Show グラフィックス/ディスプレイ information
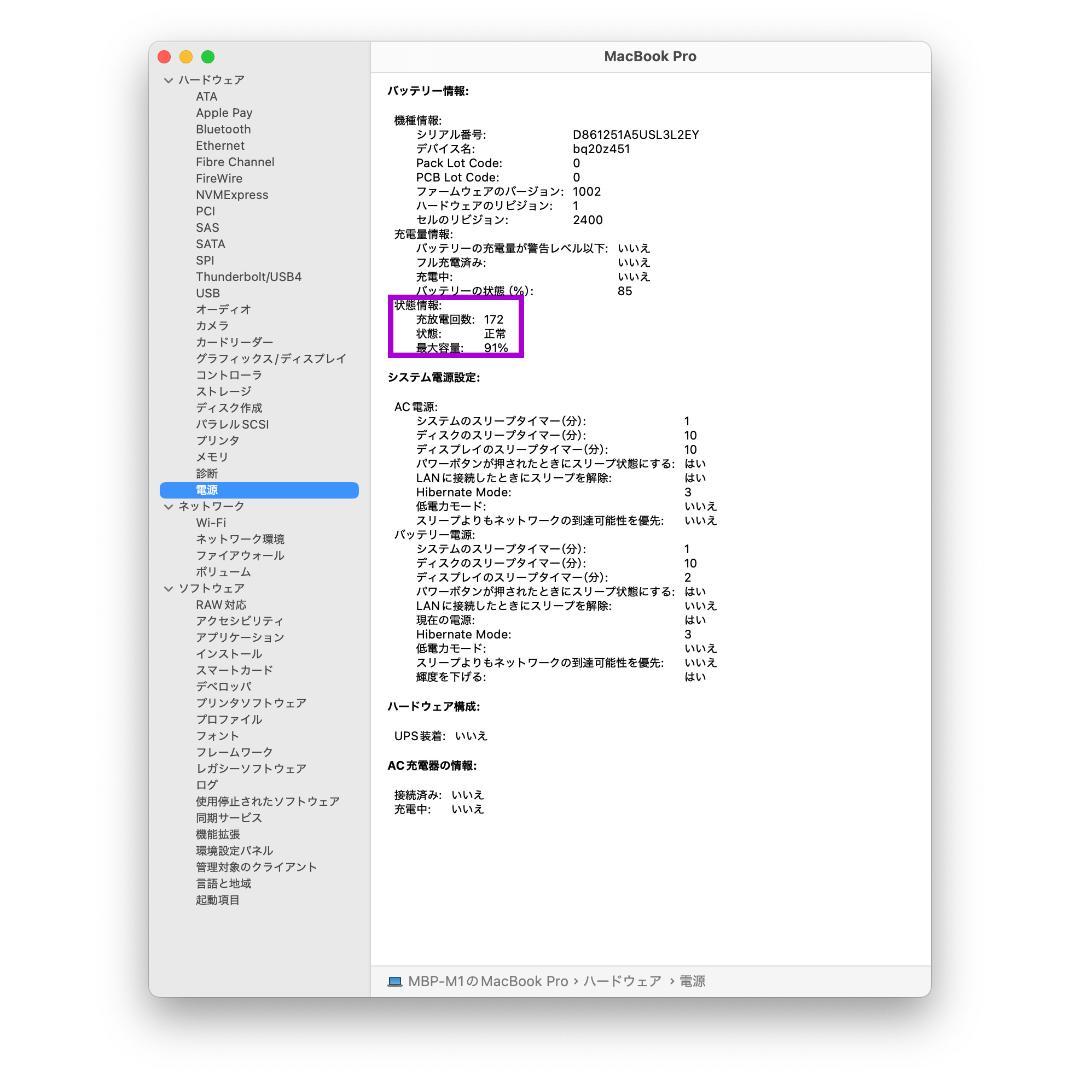Screen dimensions: 1080x1078 270,358
